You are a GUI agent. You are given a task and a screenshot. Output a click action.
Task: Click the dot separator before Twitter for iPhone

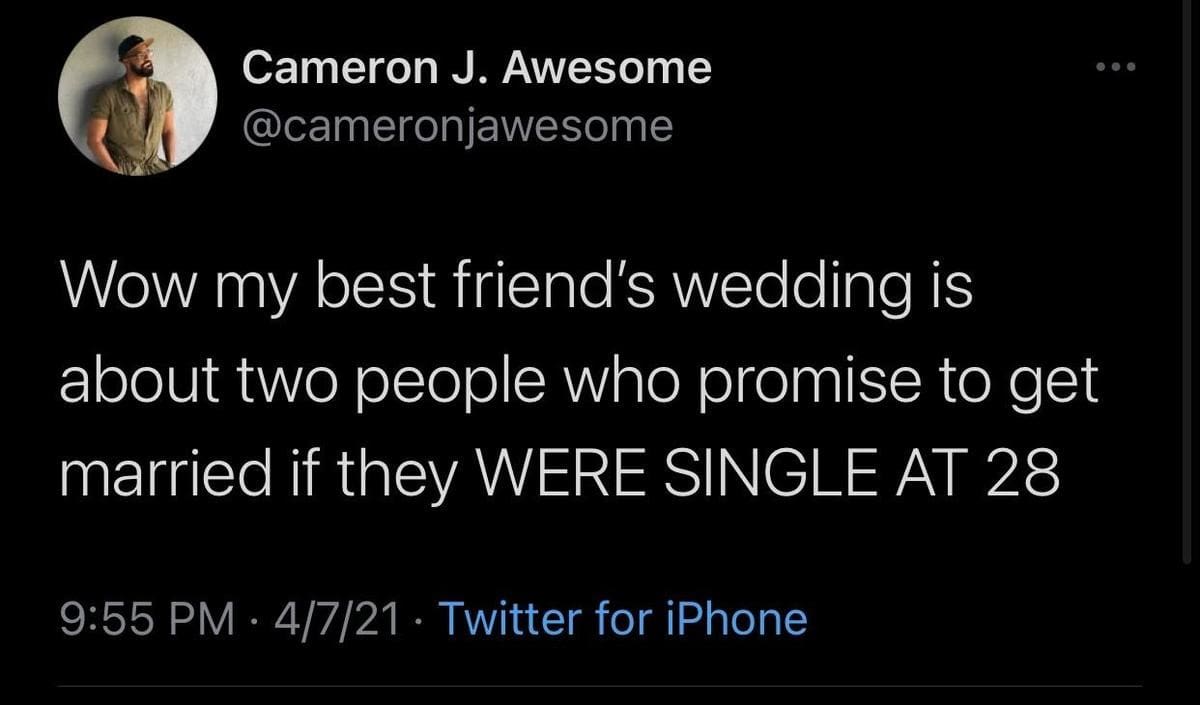[x=416, y=619]
